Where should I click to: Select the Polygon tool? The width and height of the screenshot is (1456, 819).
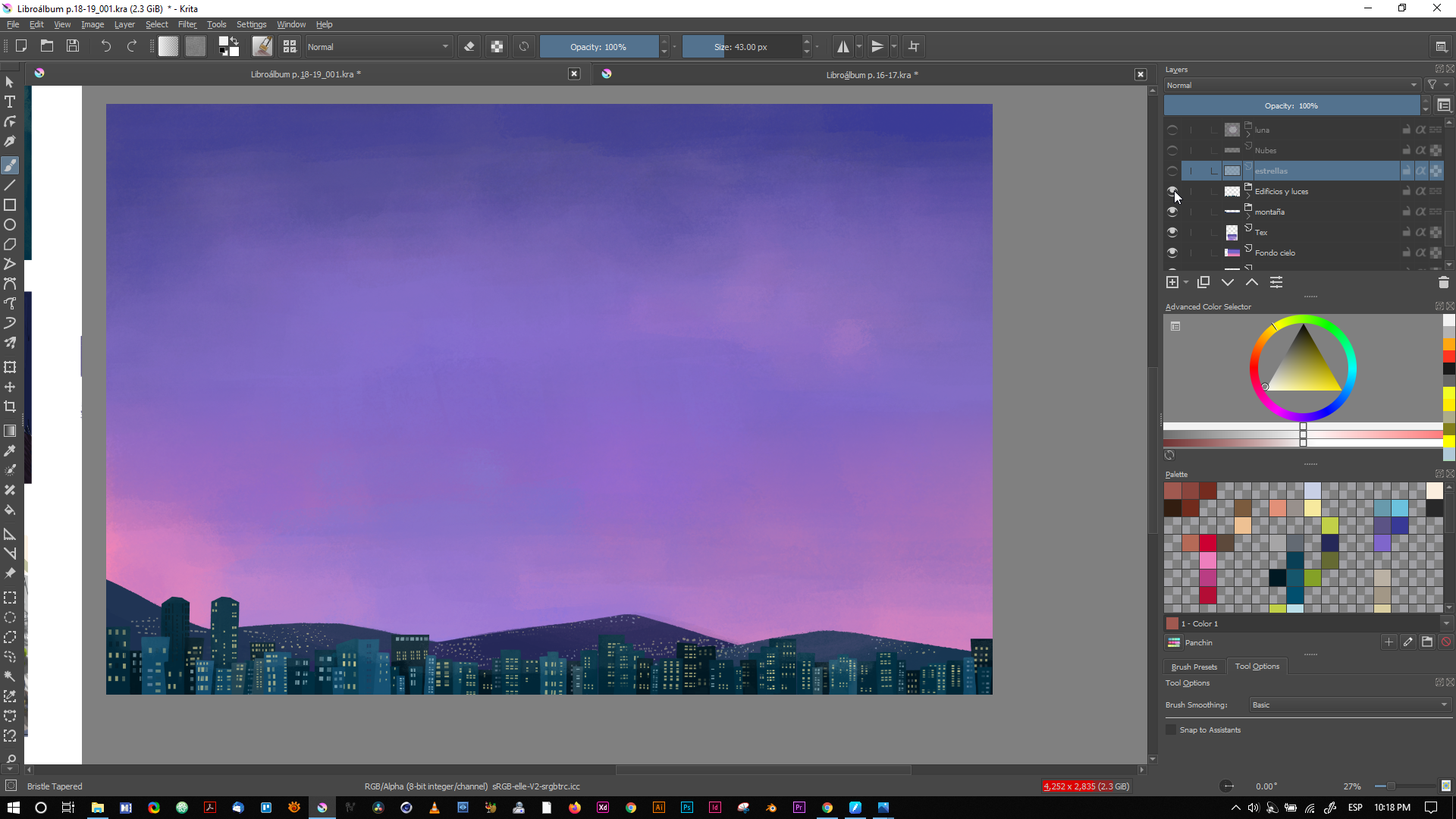10,244
